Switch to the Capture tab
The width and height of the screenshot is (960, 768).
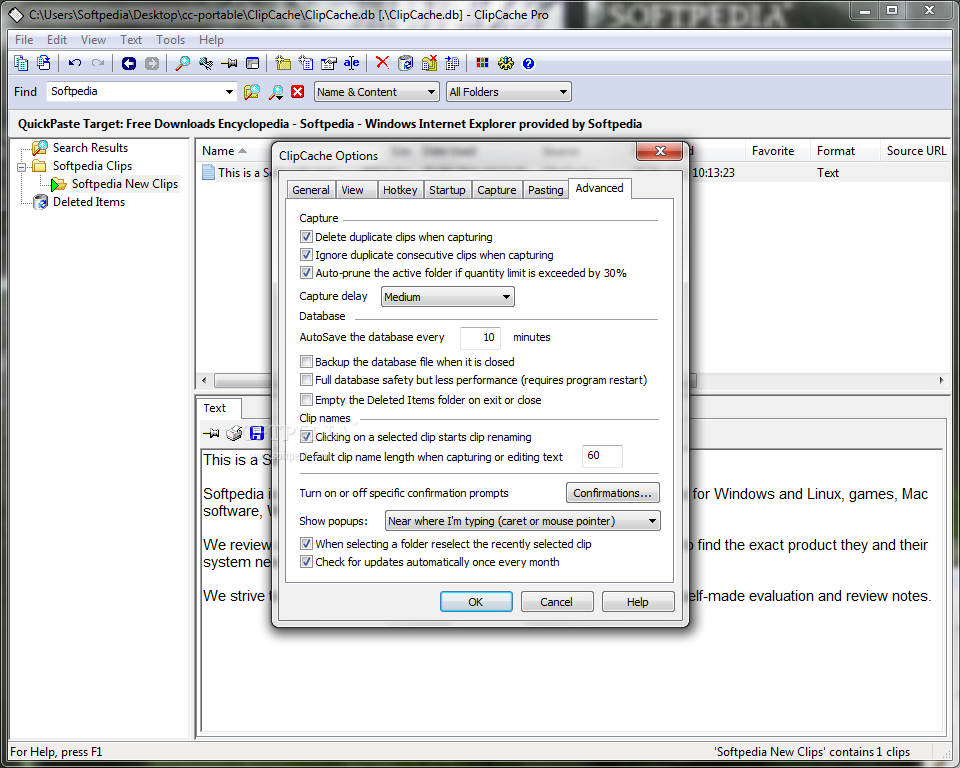[x=497, y=190]
